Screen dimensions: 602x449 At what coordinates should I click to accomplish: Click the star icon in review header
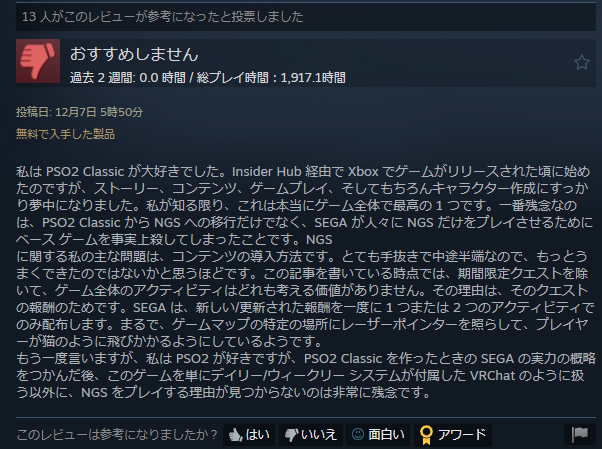pos(582,62)
